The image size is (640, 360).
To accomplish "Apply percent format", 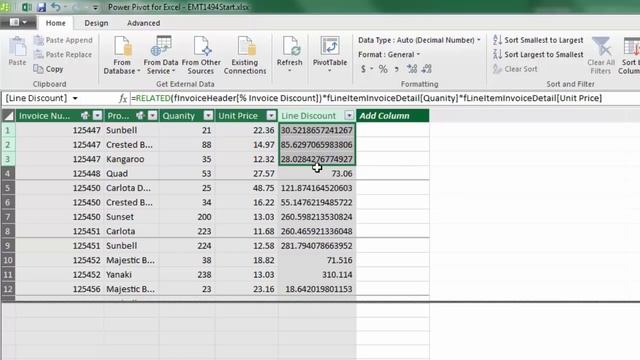I will (x=383, y=69).
